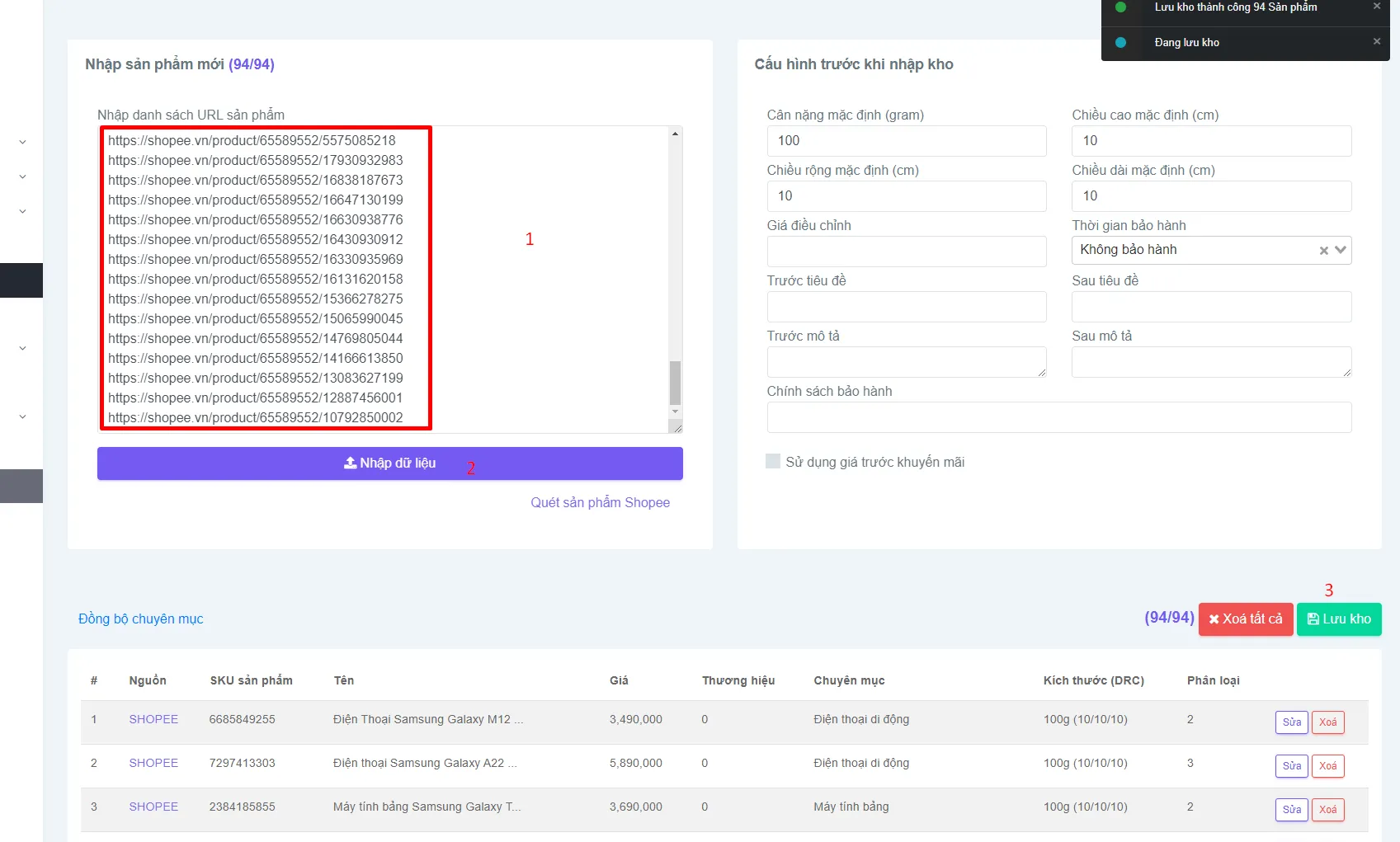Click the 'Sau tiêu đề' input
1400x842 pixels.
1211,307
